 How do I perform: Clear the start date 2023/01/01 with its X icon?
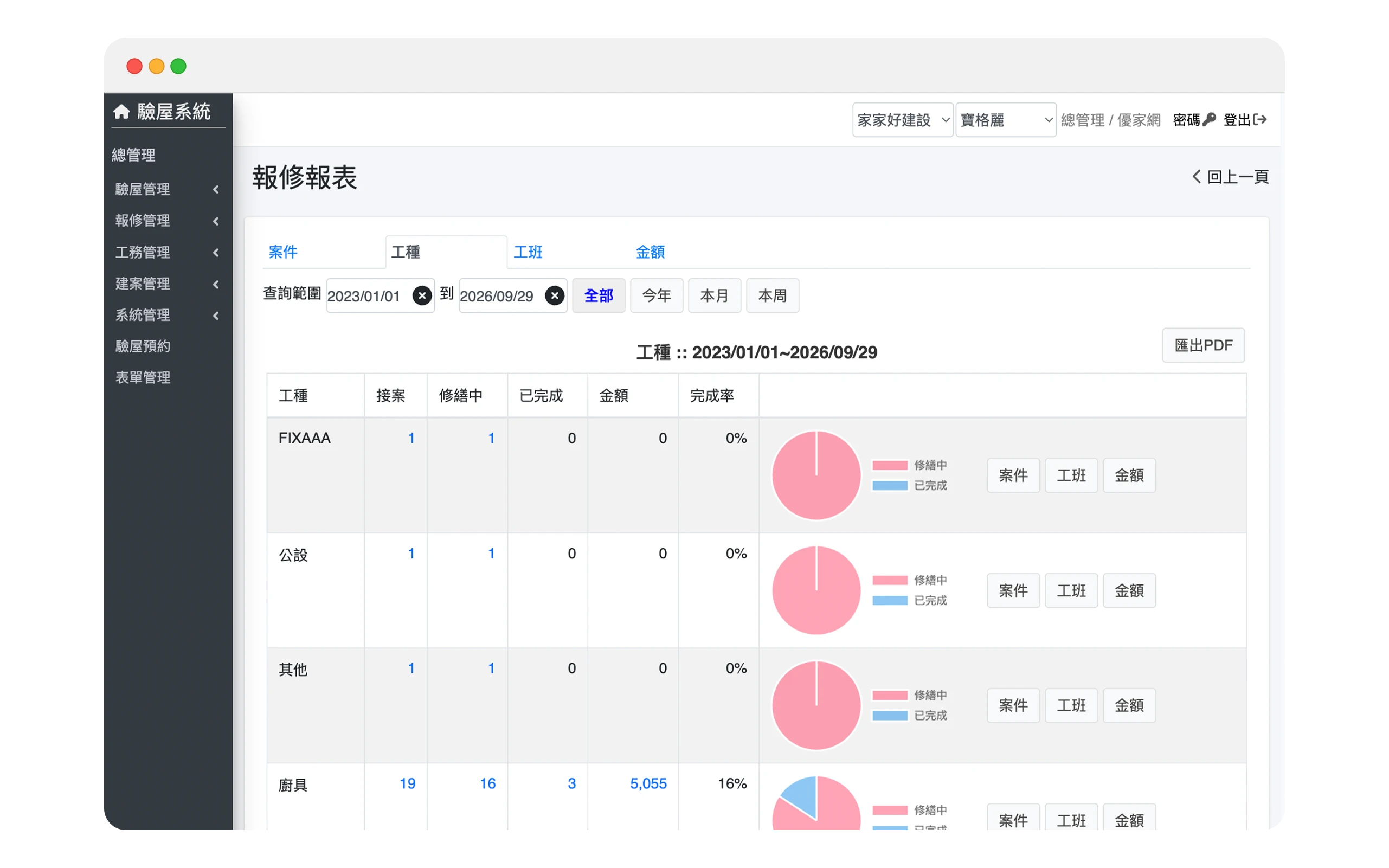[422, 295]
